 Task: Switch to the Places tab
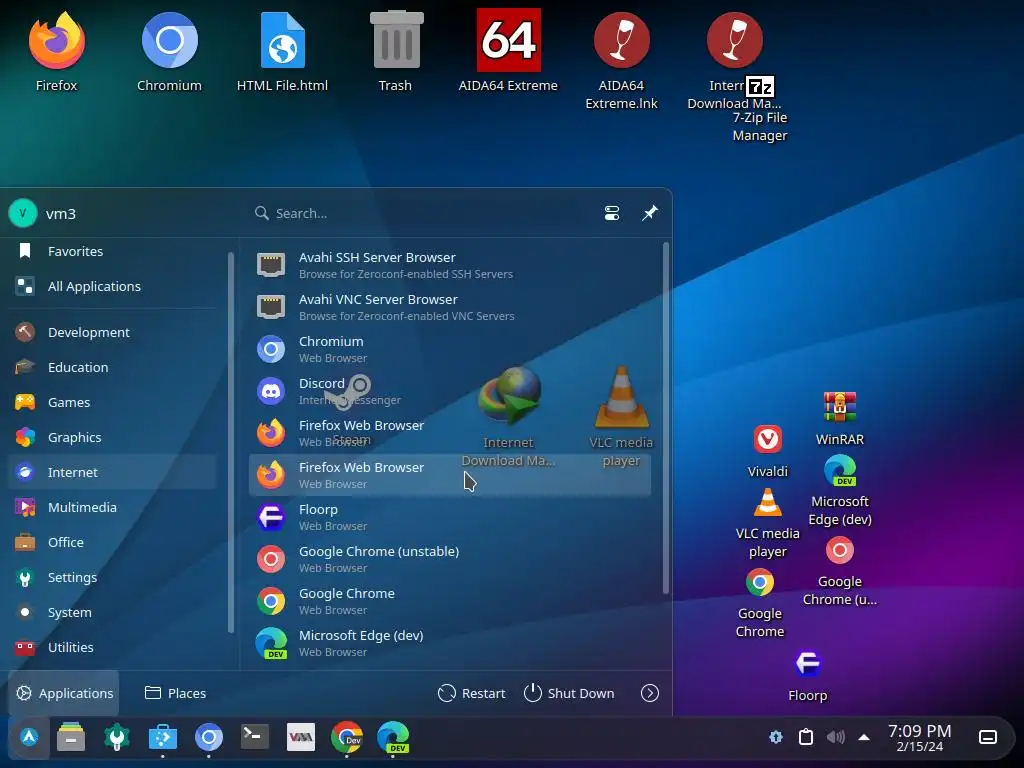tap(175, 693)
